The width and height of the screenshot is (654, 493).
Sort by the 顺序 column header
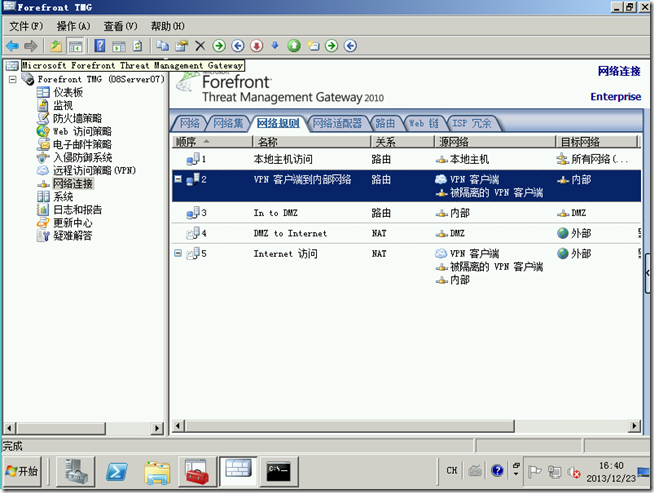coord(212,142)
